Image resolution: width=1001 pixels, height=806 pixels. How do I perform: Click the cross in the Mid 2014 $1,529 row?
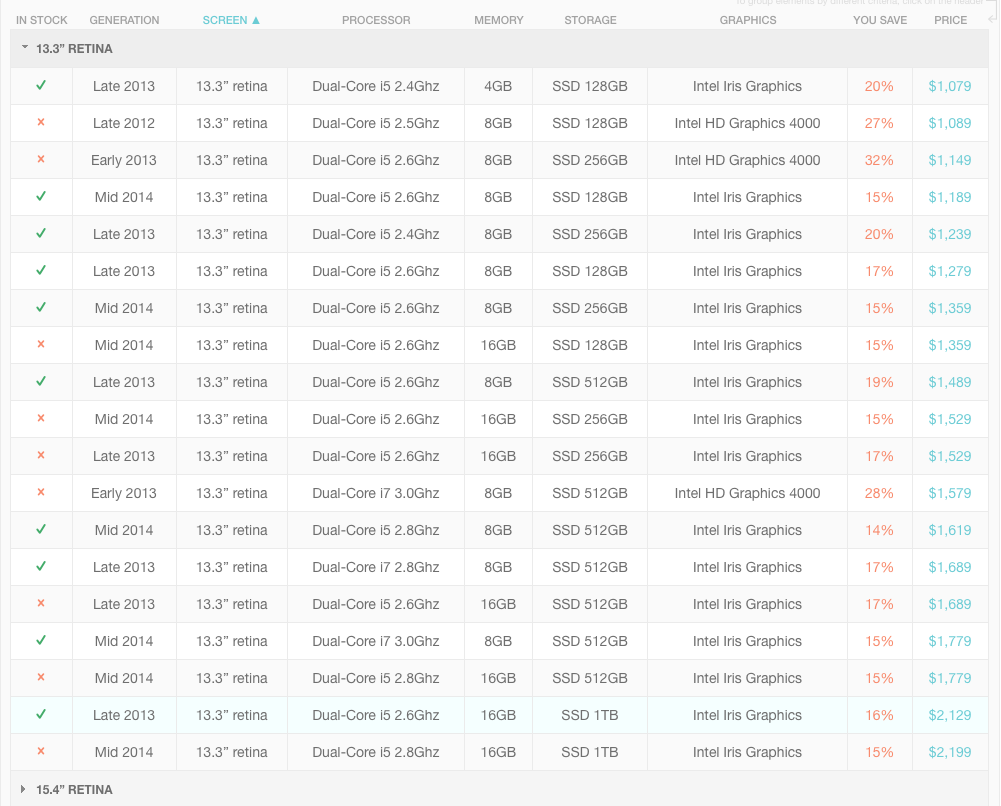pos(41,419)
